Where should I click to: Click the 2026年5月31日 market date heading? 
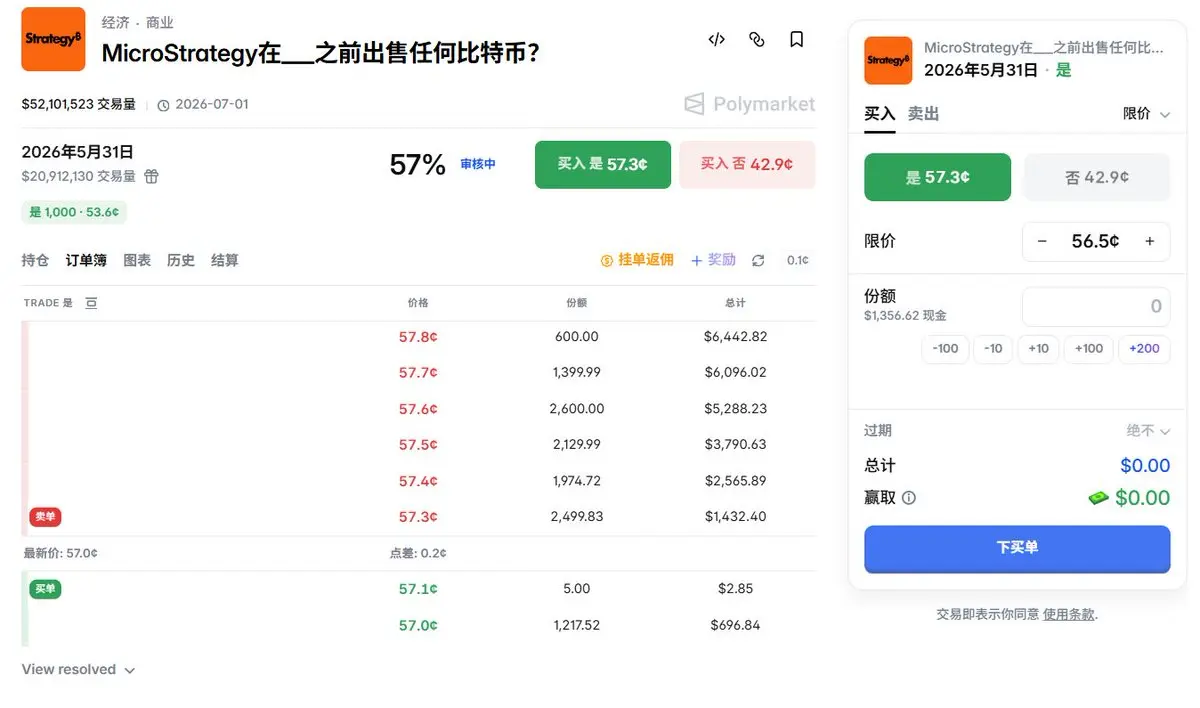coord(77,152)
